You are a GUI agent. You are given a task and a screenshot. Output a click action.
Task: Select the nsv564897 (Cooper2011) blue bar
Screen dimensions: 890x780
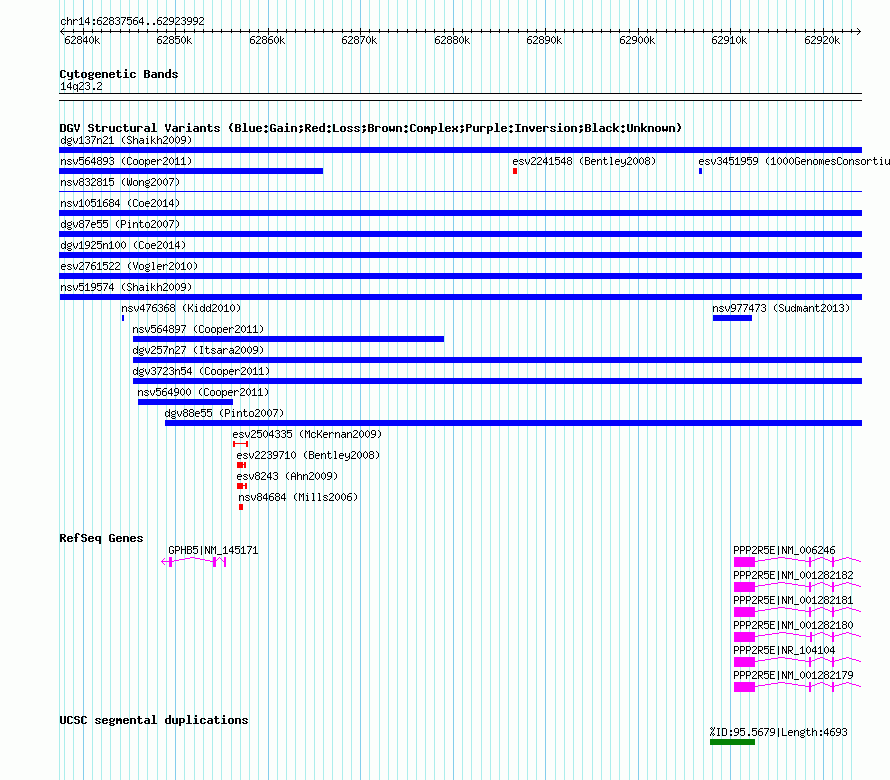point(288,339)
